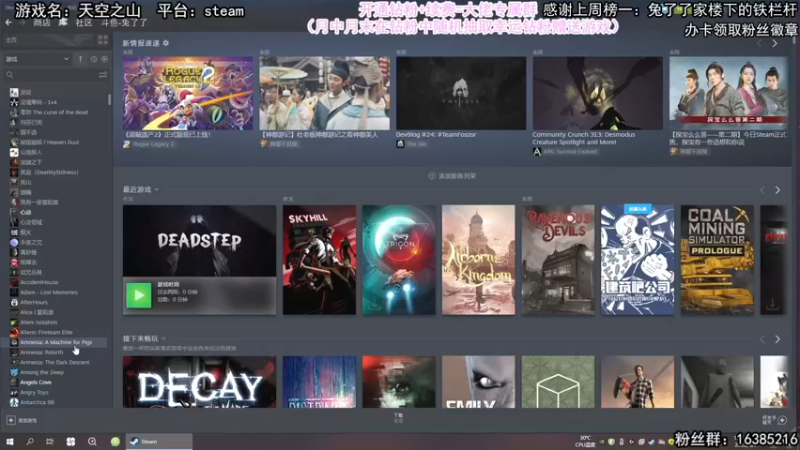Open the Decay game cover

tap(199, 382)
